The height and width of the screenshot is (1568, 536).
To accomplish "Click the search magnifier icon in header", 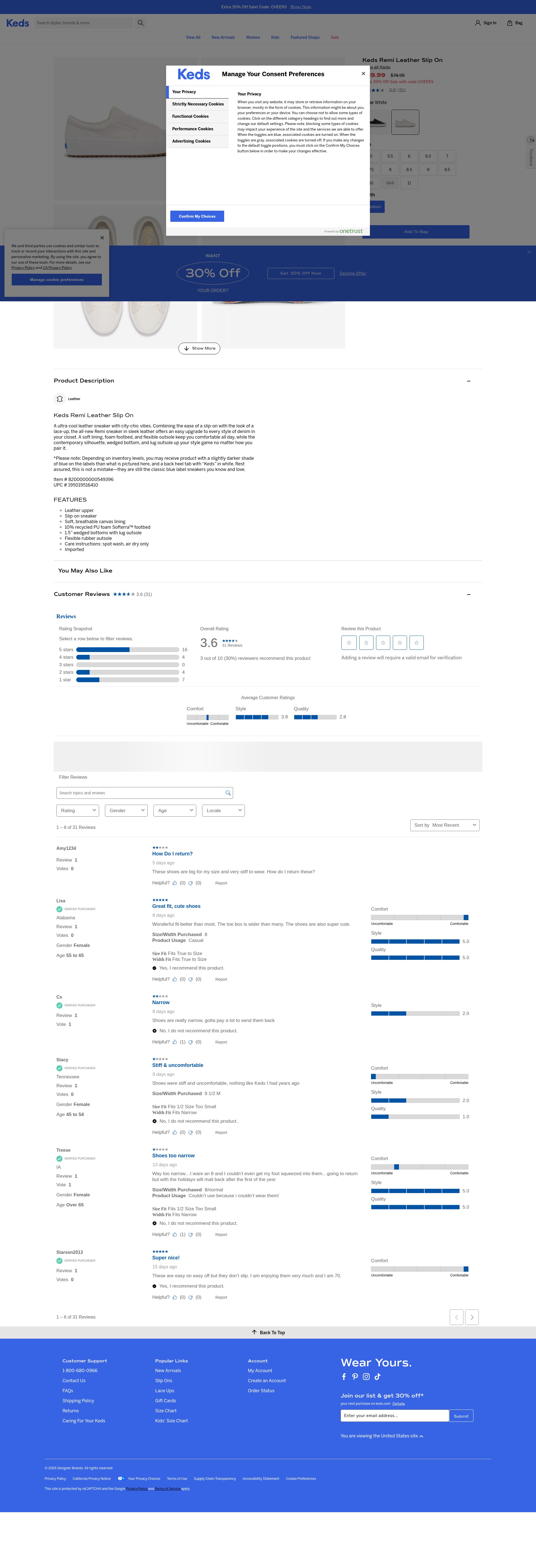I will [141, 23].
